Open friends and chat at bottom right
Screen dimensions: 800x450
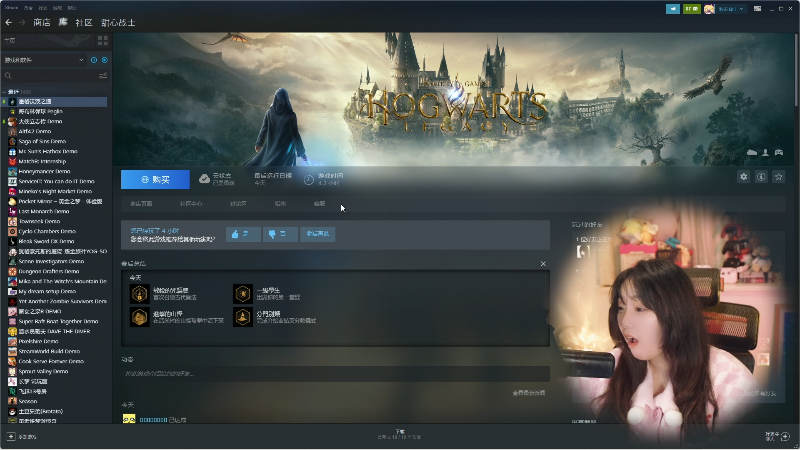[x=778, y=436]
